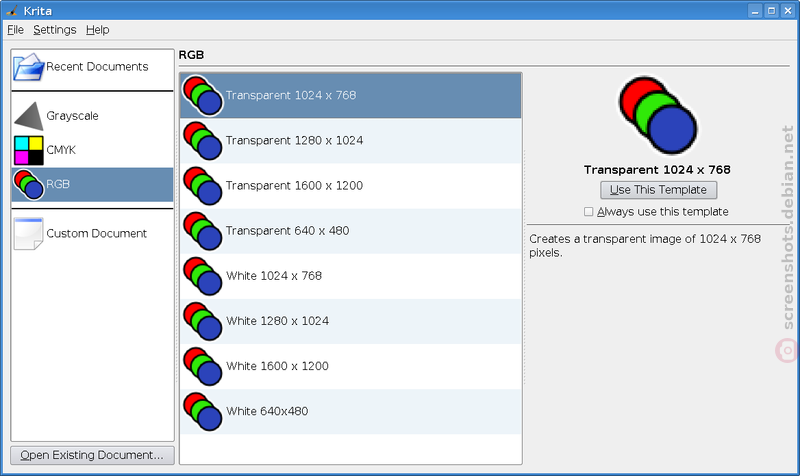Open the File menu
The height and width of the screenshot is (476, 800).
15,30
